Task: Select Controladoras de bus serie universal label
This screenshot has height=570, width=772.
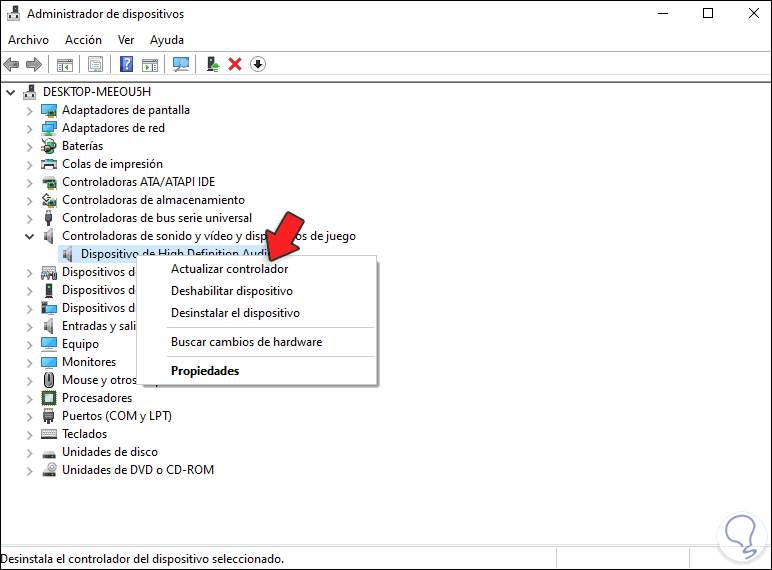Action: [157, 218]
